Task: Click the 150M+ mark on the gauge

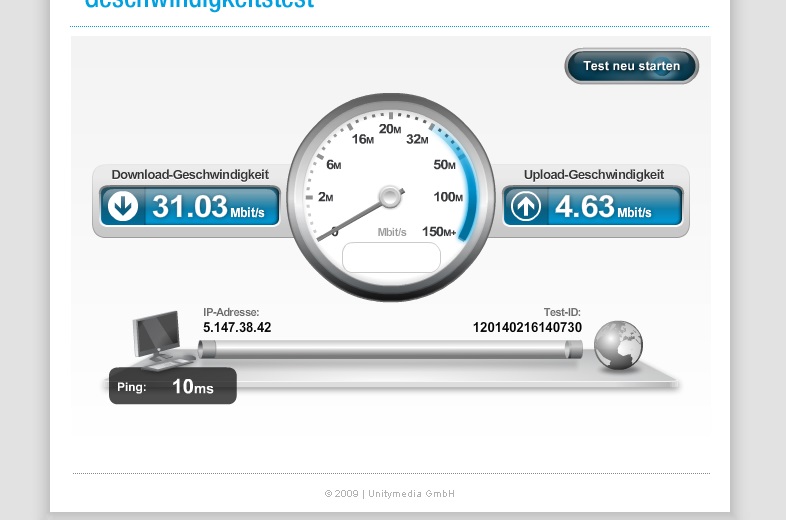Action: pos(439,232)
